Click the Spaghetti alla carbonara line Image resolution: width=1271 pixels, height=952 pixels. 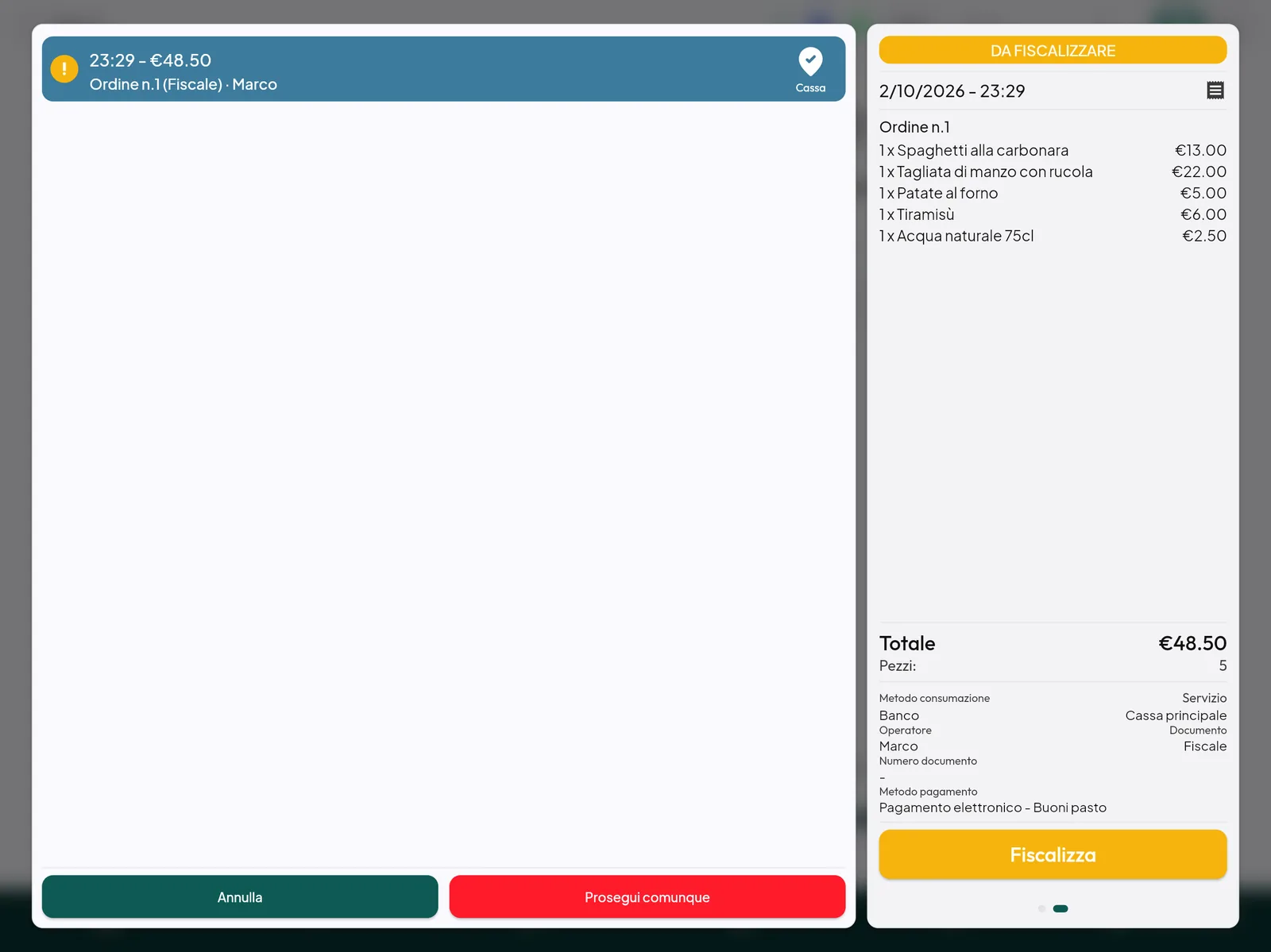click(x=1053, y=150)
